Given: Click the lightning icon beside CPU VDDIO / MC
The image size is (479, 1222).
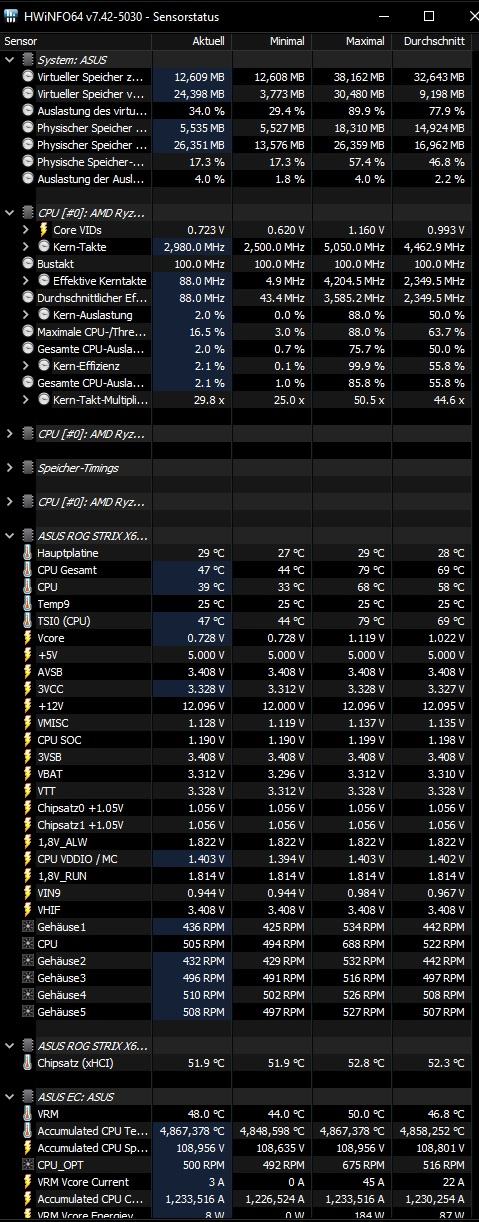Looking at the screenshot, I should click(x=27, y=859).
